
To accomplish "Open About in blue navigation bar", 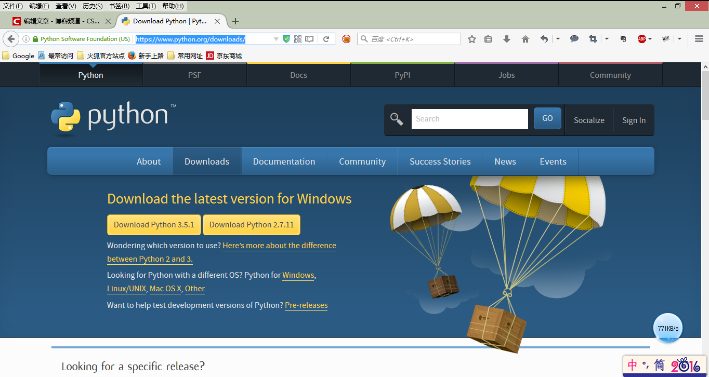I will coord(149,161).
